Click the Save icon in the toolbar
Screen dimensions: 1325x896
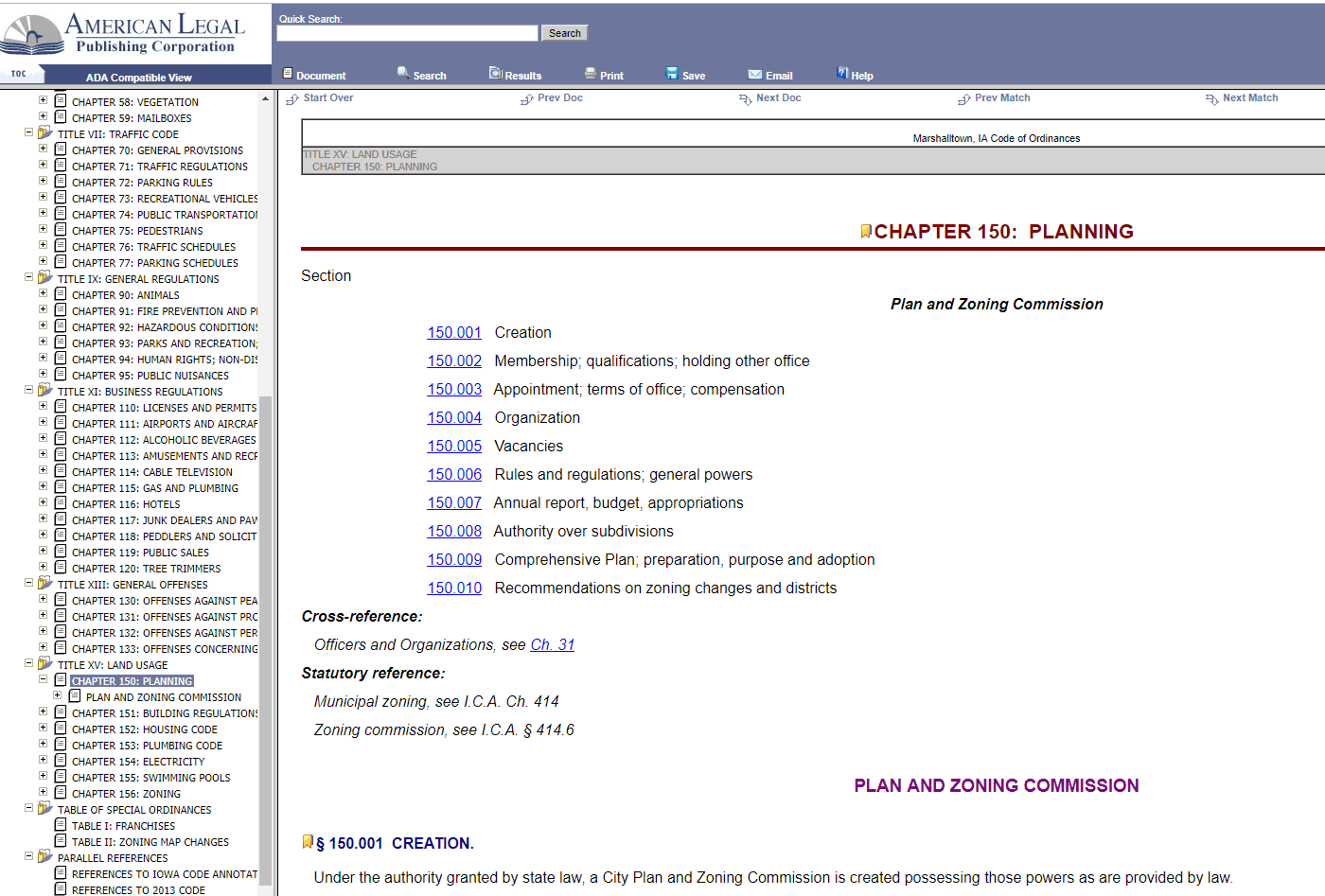674,73
